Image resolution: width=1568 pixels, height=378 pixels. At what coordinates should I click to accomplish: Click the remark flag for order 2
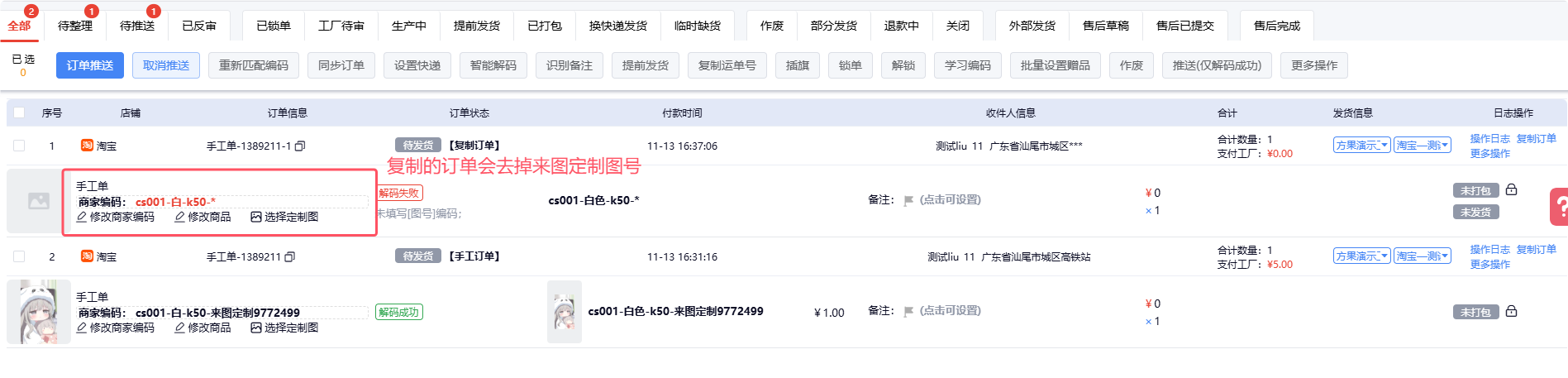tap(908, 311)
